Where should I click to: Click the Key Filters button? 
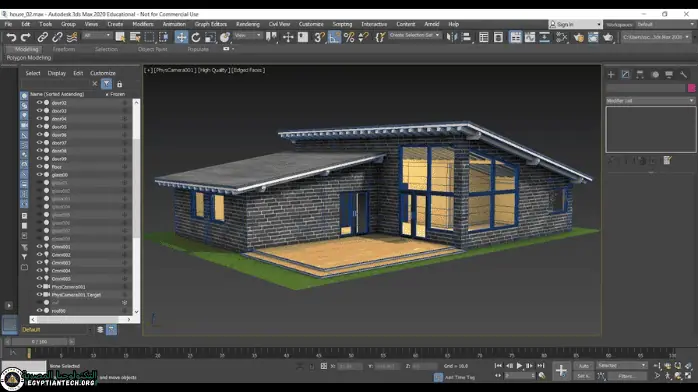[x=626, y=376]
